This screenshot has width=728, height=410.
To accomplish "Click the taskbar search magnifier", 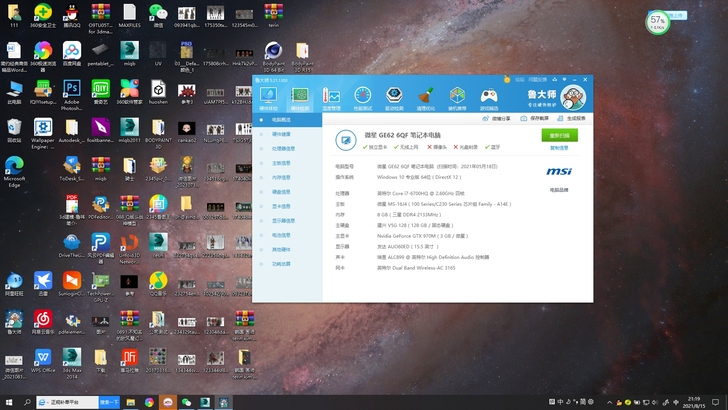I will click(x=27, y=402).
